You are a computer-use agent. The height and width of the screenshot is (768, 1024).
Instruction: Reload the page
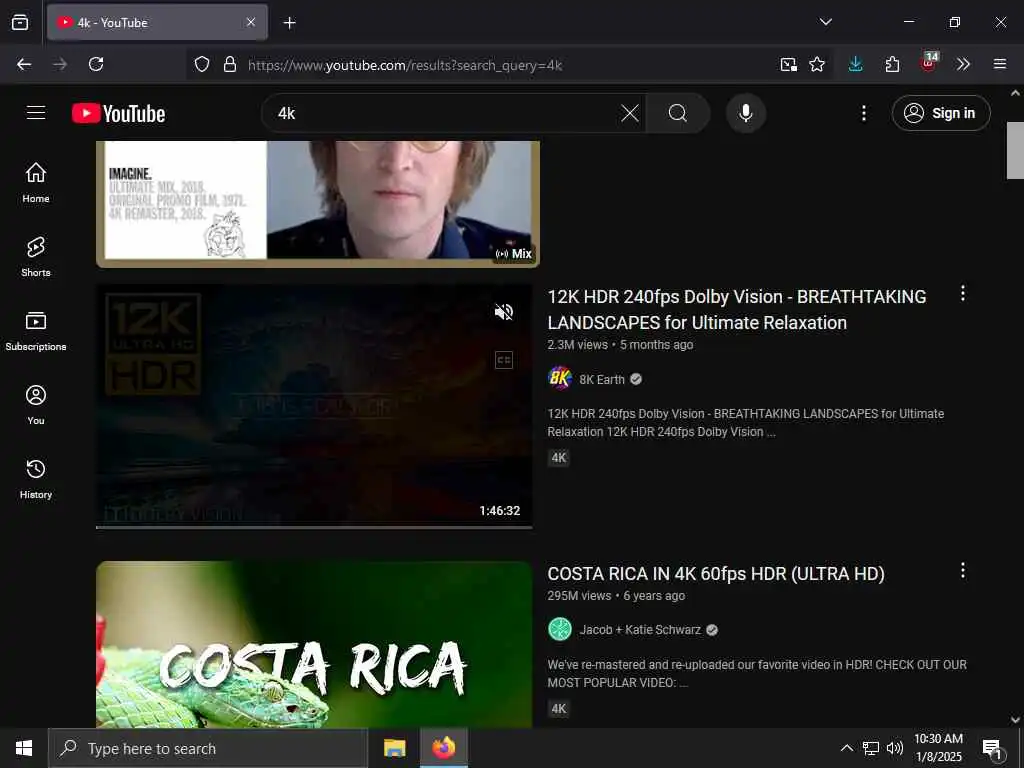tap(96, 64)
